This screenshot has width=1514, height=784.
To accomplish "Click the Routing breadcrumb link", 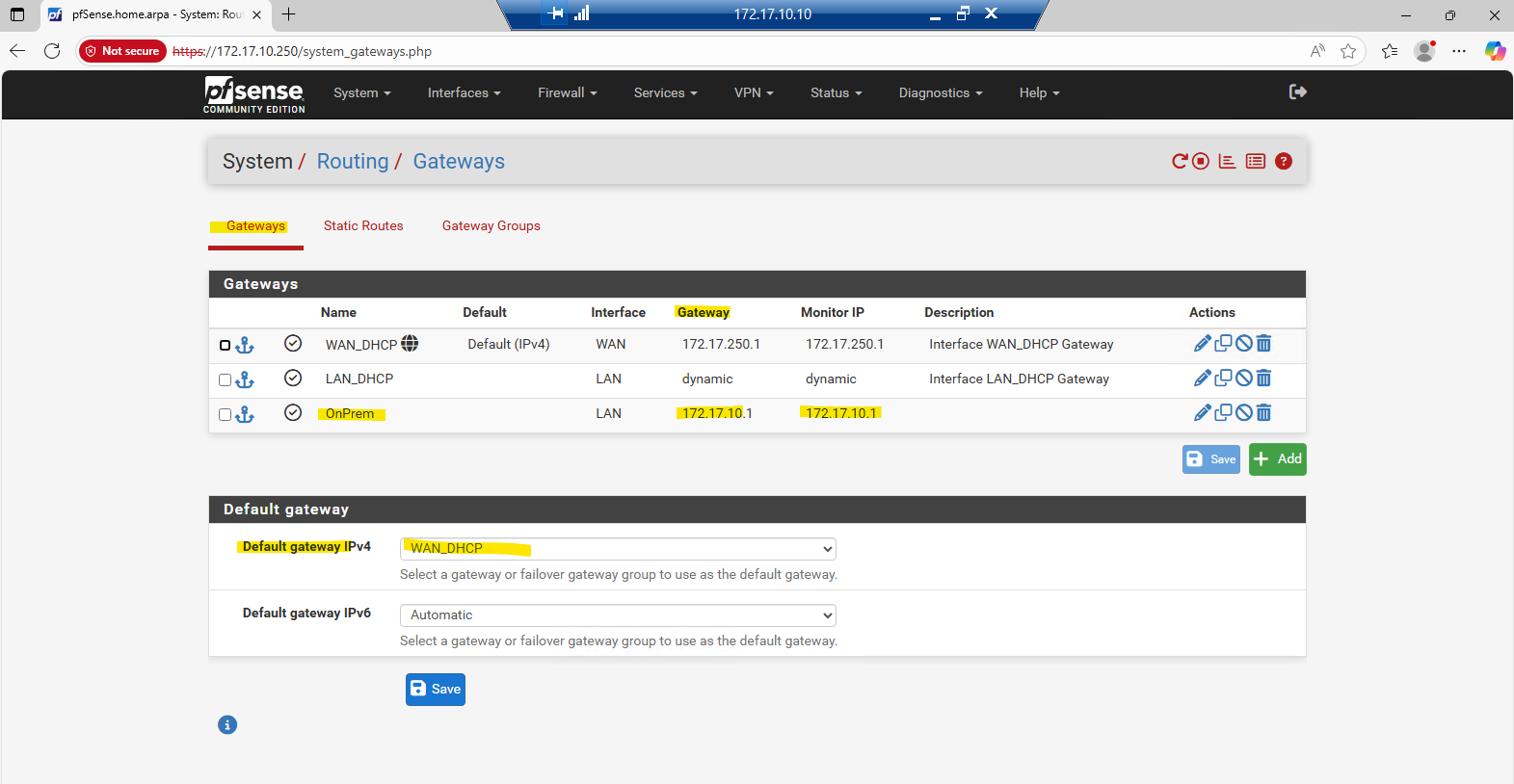I will click(x=353, y=162).
